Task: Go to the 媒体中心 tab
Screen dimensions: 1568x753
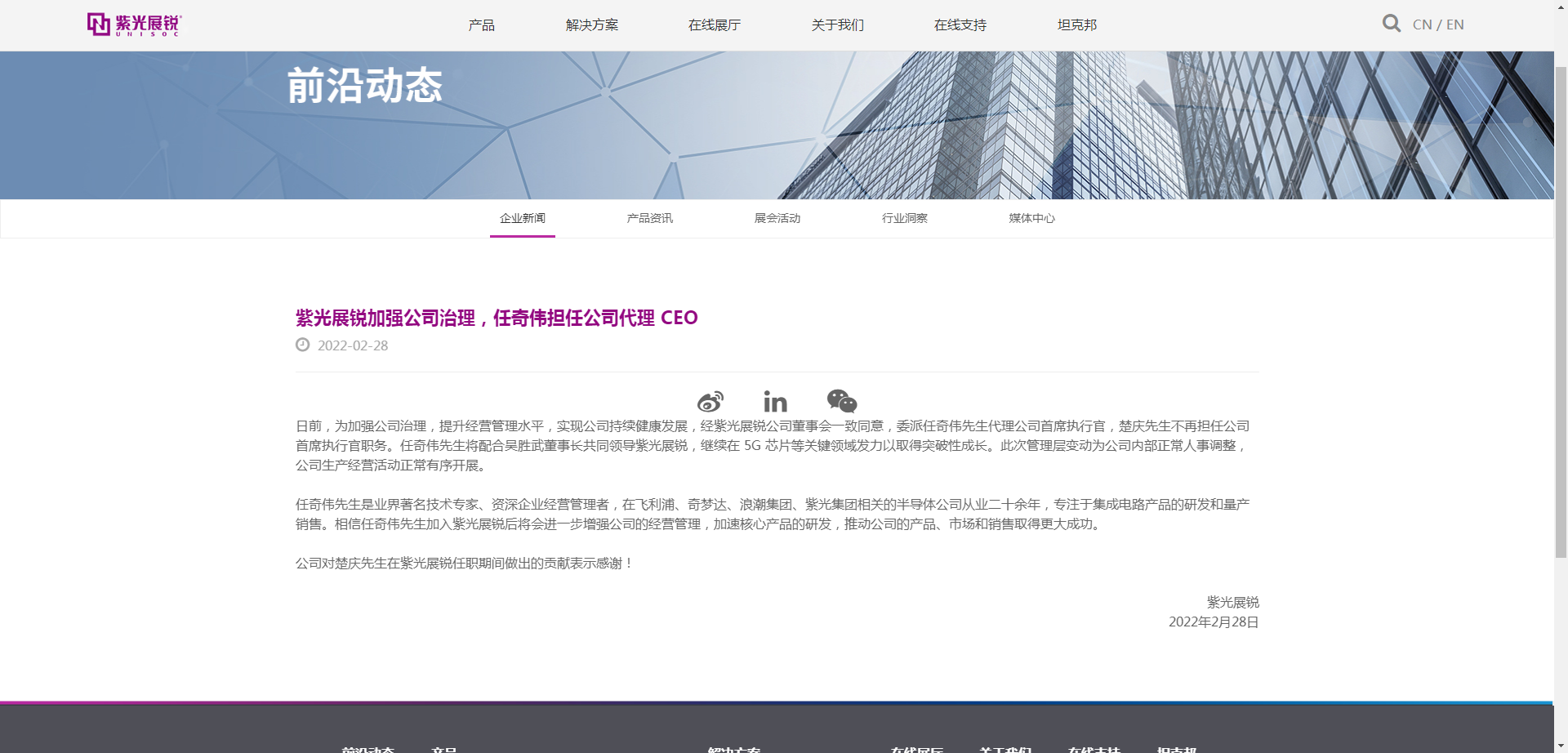Action: [1031, 218]
